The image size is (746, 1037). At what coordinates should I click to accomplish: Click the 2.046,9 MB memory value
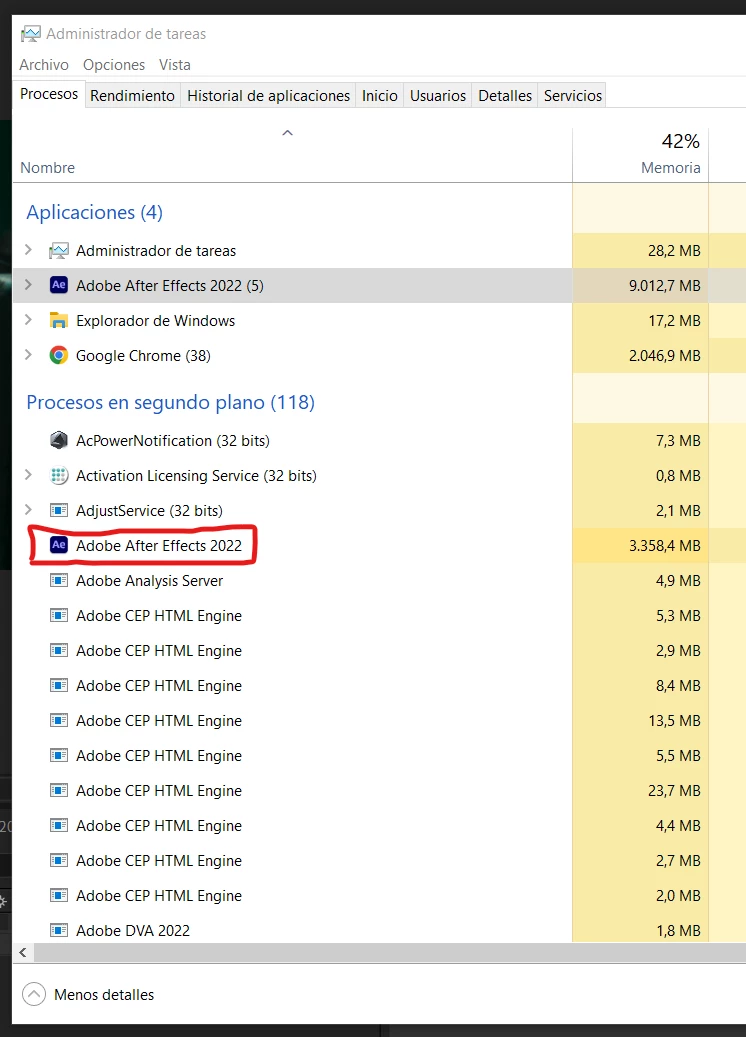coord(665,356)
